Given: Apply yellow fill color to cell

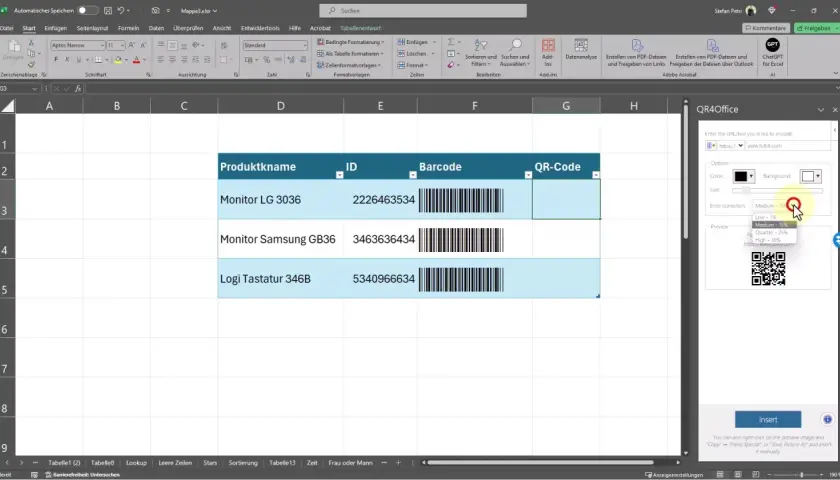Looking at the screenshot, I should tap(118, 60).
